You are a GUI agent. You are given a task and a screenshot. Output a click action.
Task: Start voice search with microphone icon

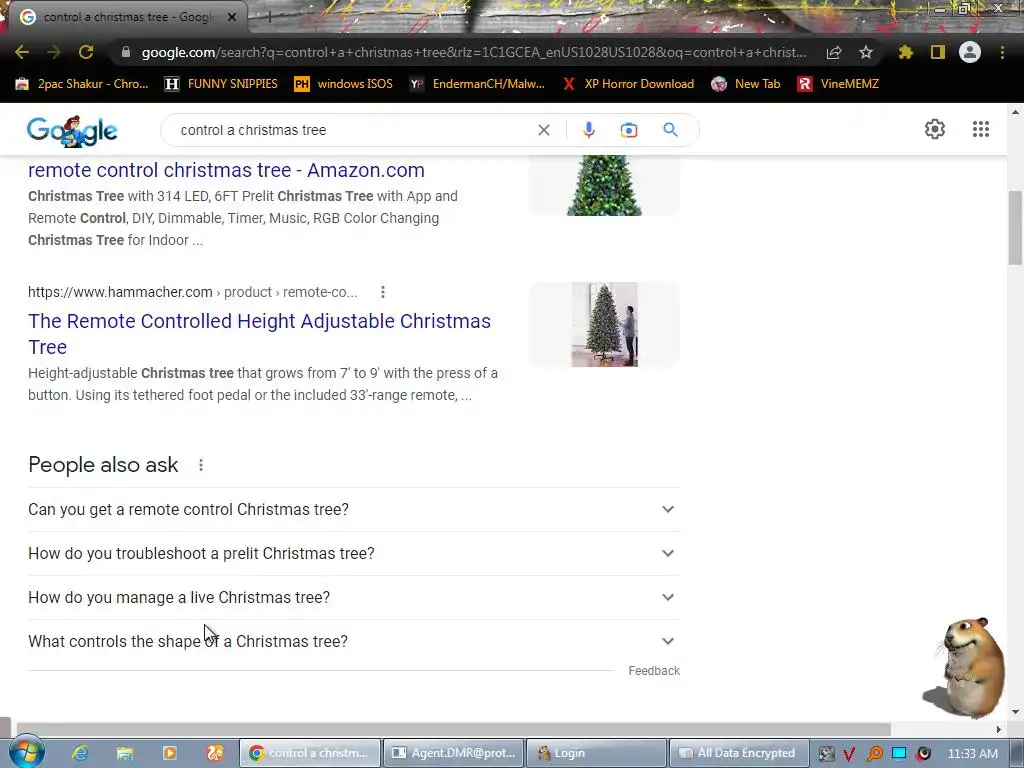(588, 130)
